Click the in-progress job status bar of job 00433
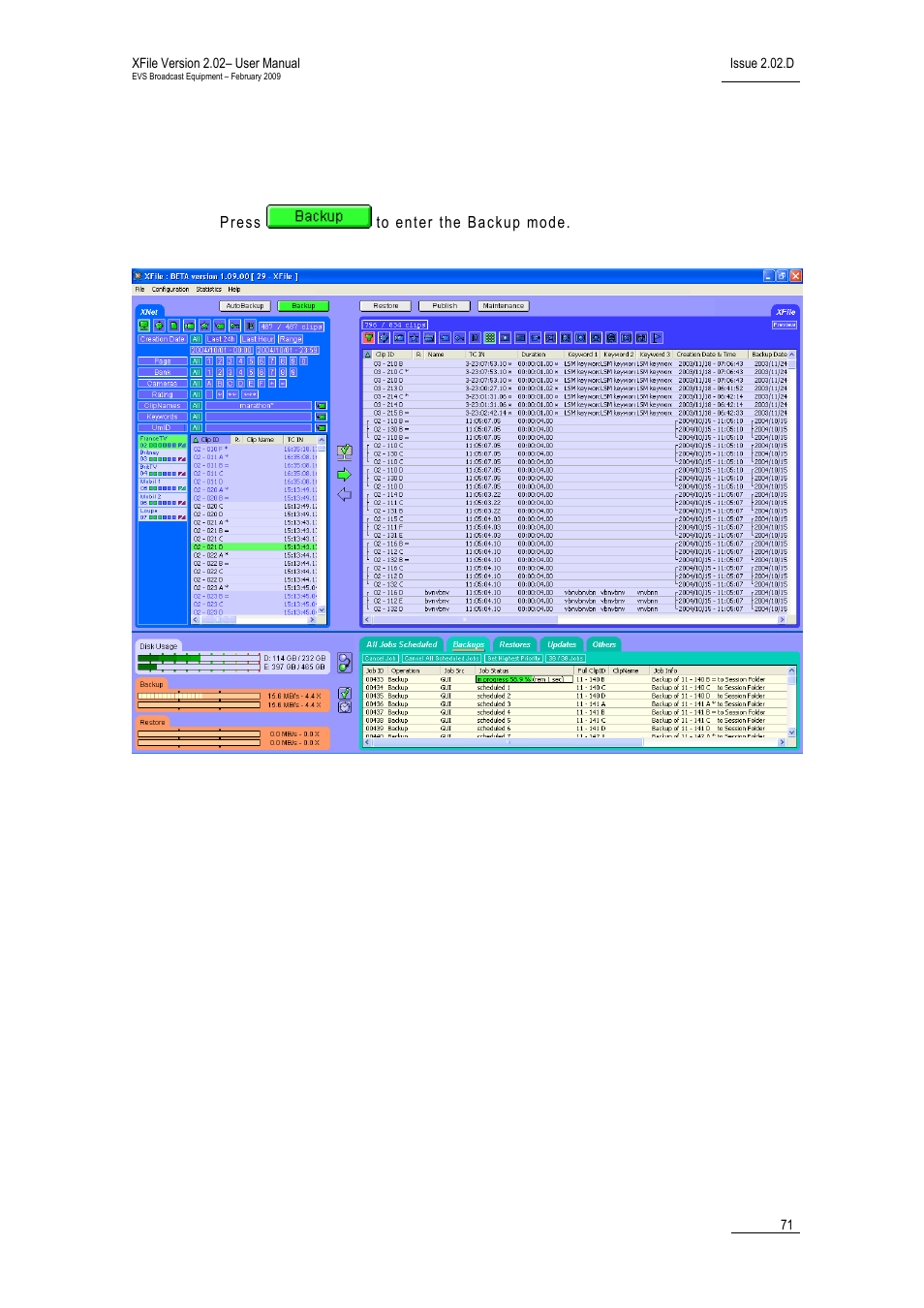Image resolution: width=924 pixels, height=1308 pixels. (523, 679)
